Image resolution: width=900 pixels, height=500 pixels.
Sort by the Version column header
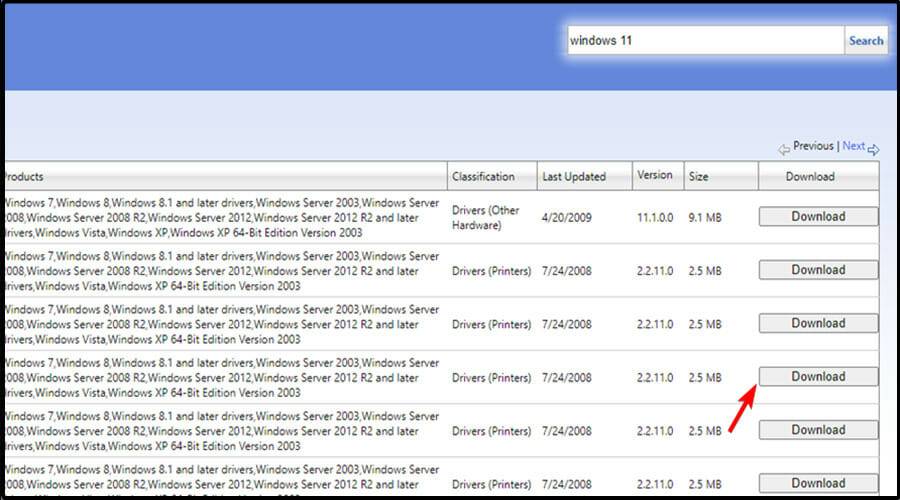[655, 175]
